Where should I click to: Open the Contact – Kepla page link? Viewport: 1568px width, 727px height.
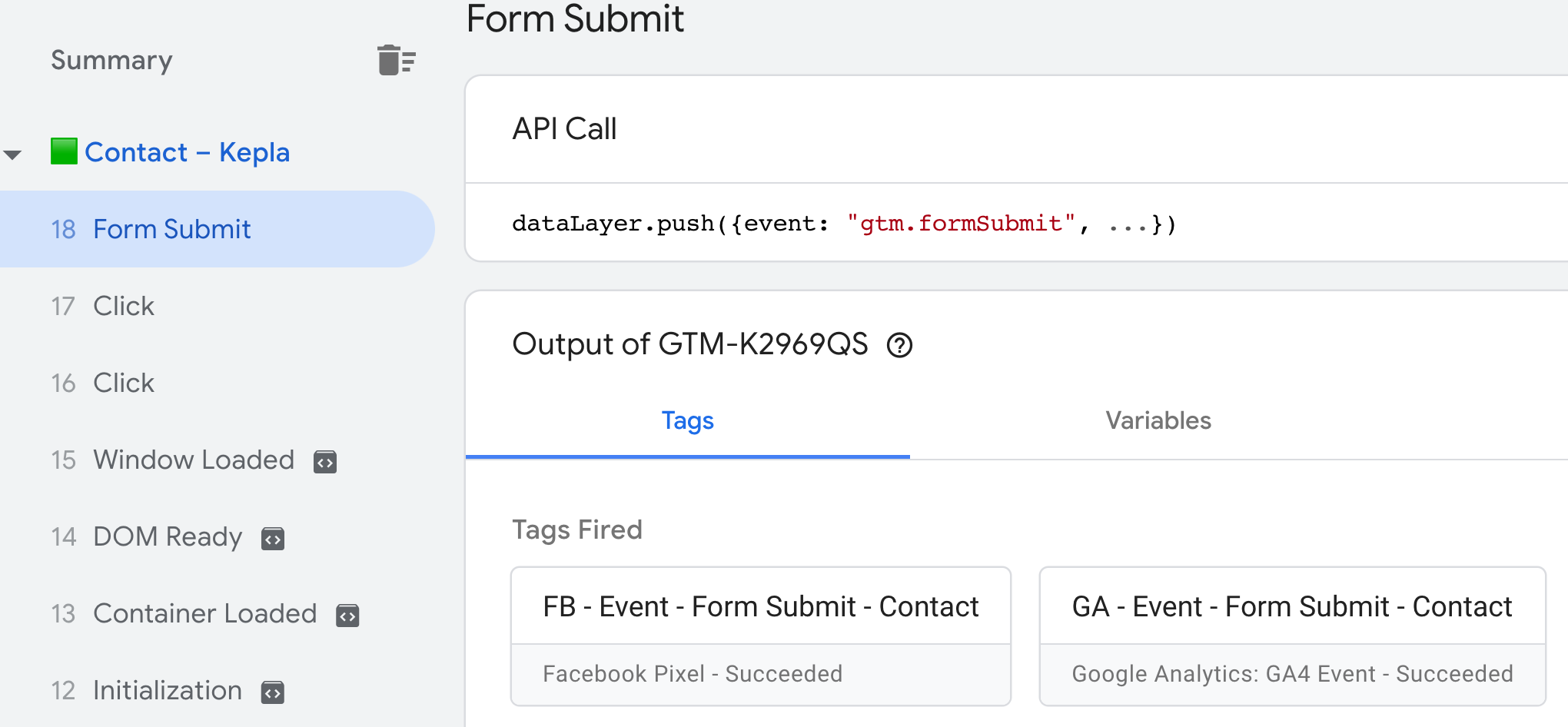tap(187, 152)
